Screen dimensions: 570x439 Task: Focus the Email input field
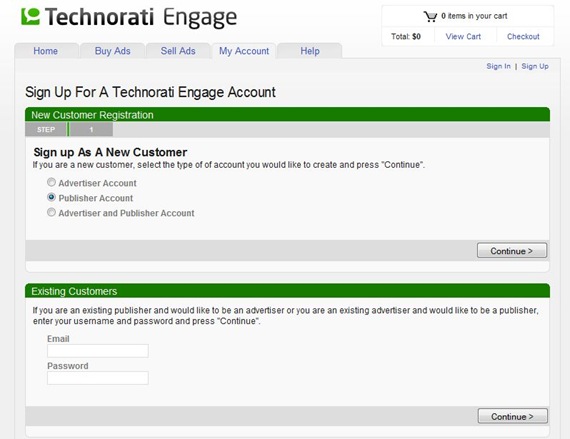tap(98, 351)
